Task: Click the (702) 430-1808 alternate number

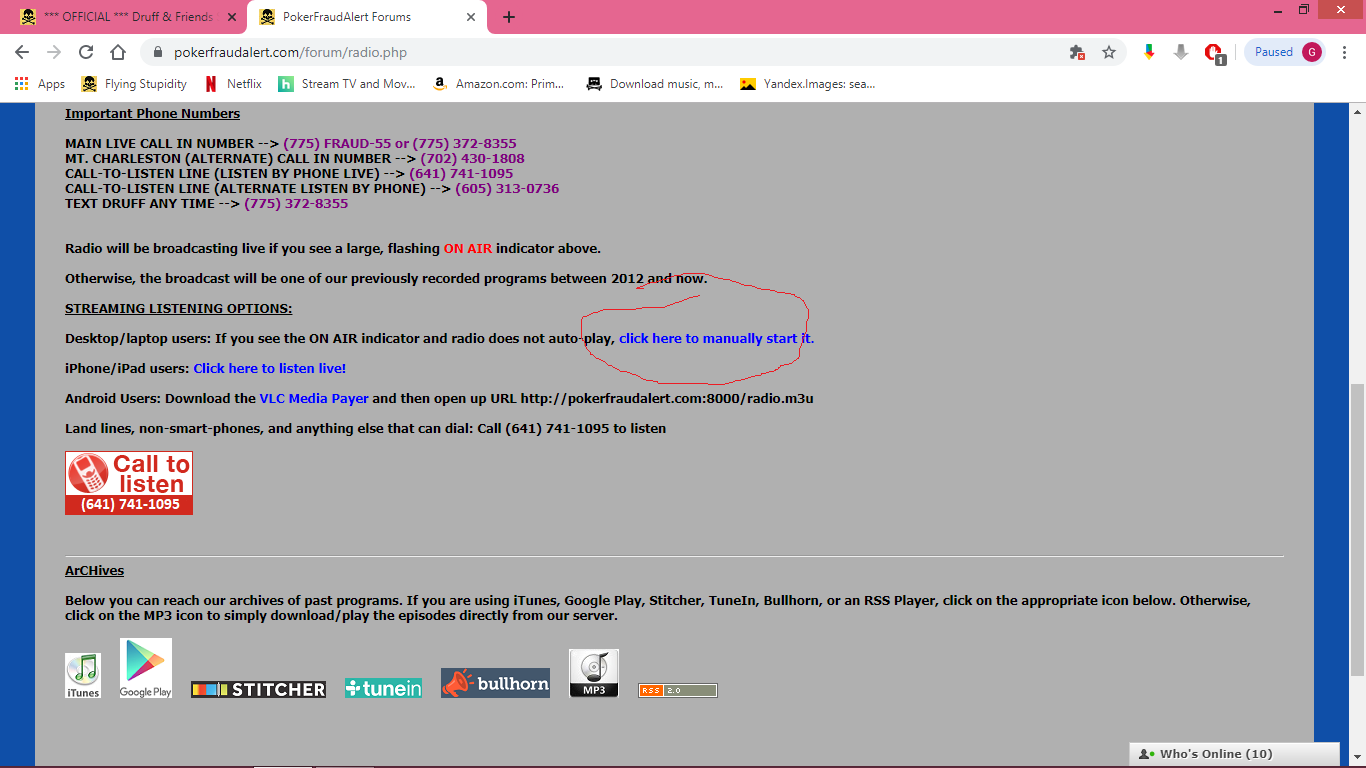Action: click(472, 158)
